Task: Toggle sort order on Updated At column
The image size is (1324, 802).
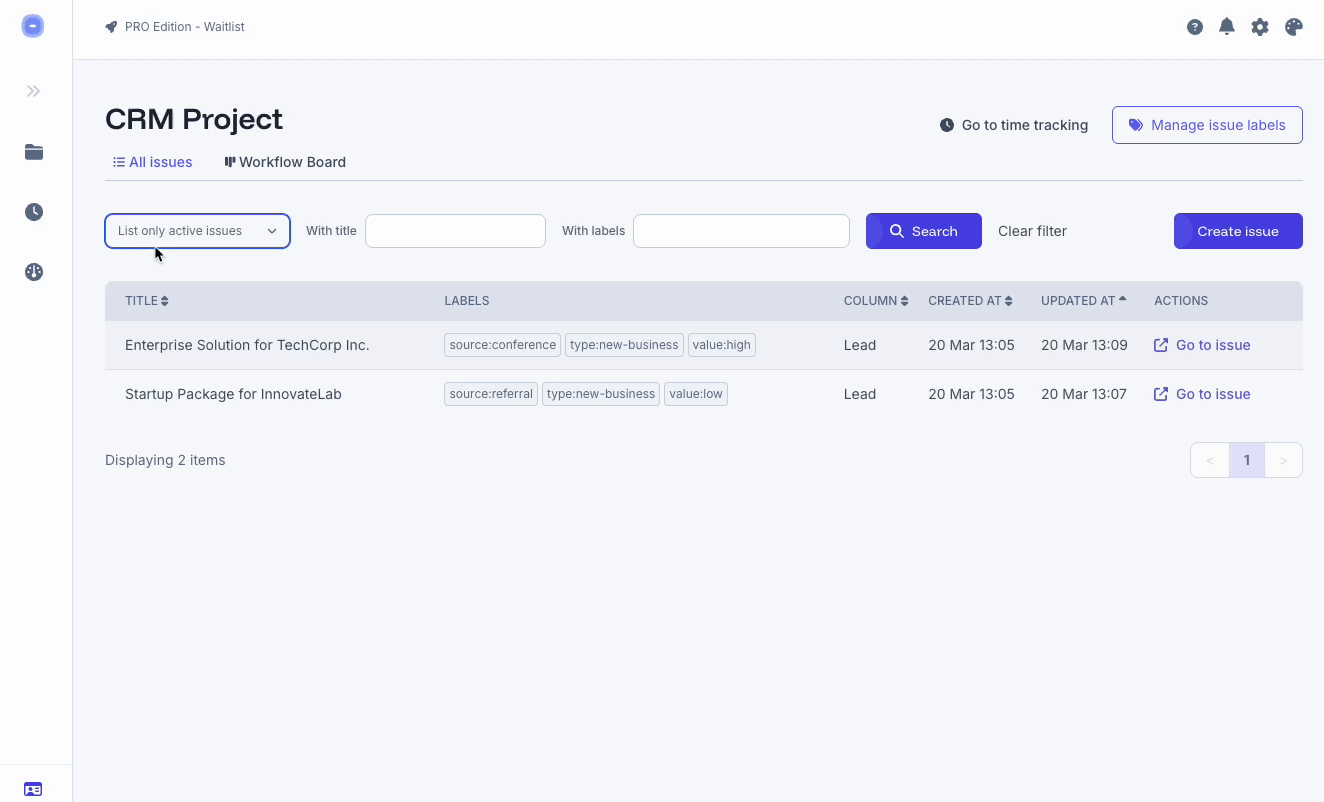Action: pos(1083,301)
